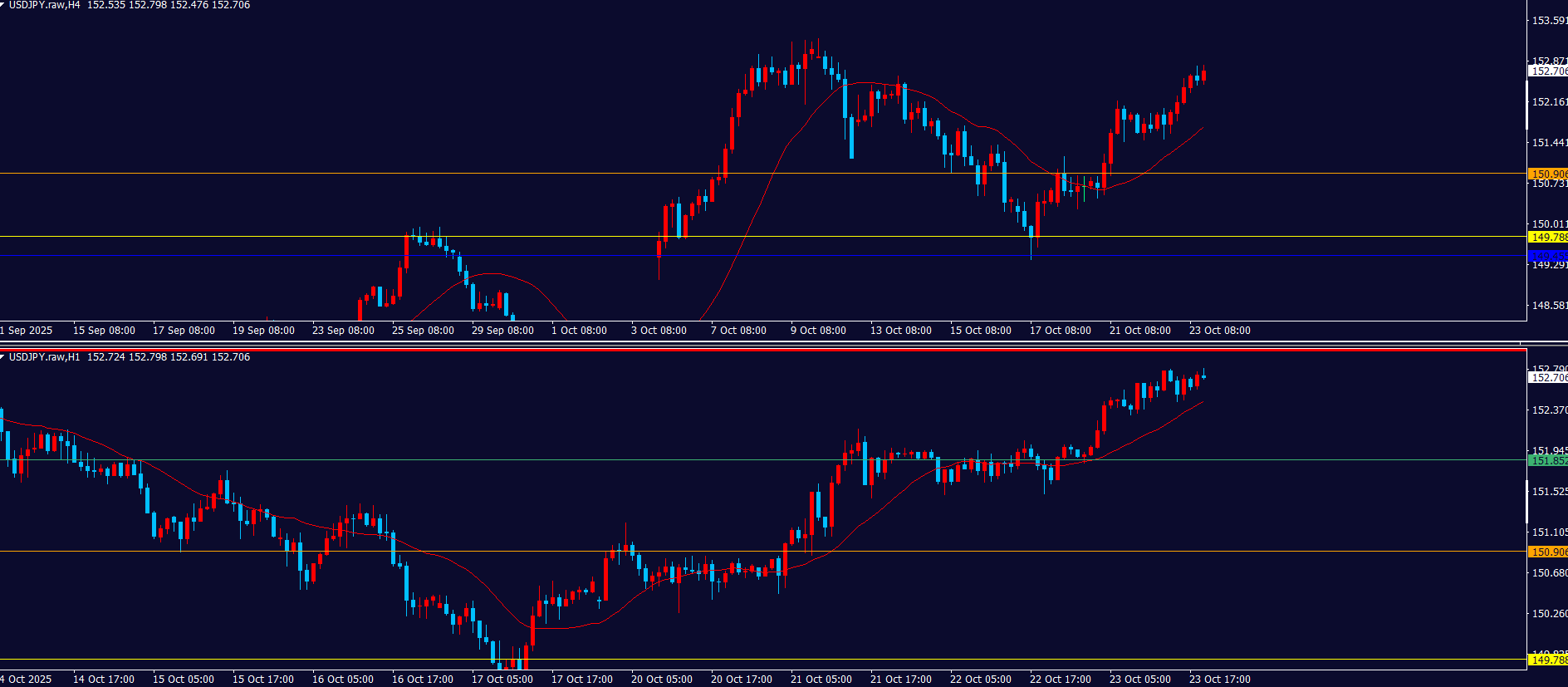Click the USDJPY.raw,H1 chart title text
This screenshot has width=1568, height=687.
[x=45, y=357]
